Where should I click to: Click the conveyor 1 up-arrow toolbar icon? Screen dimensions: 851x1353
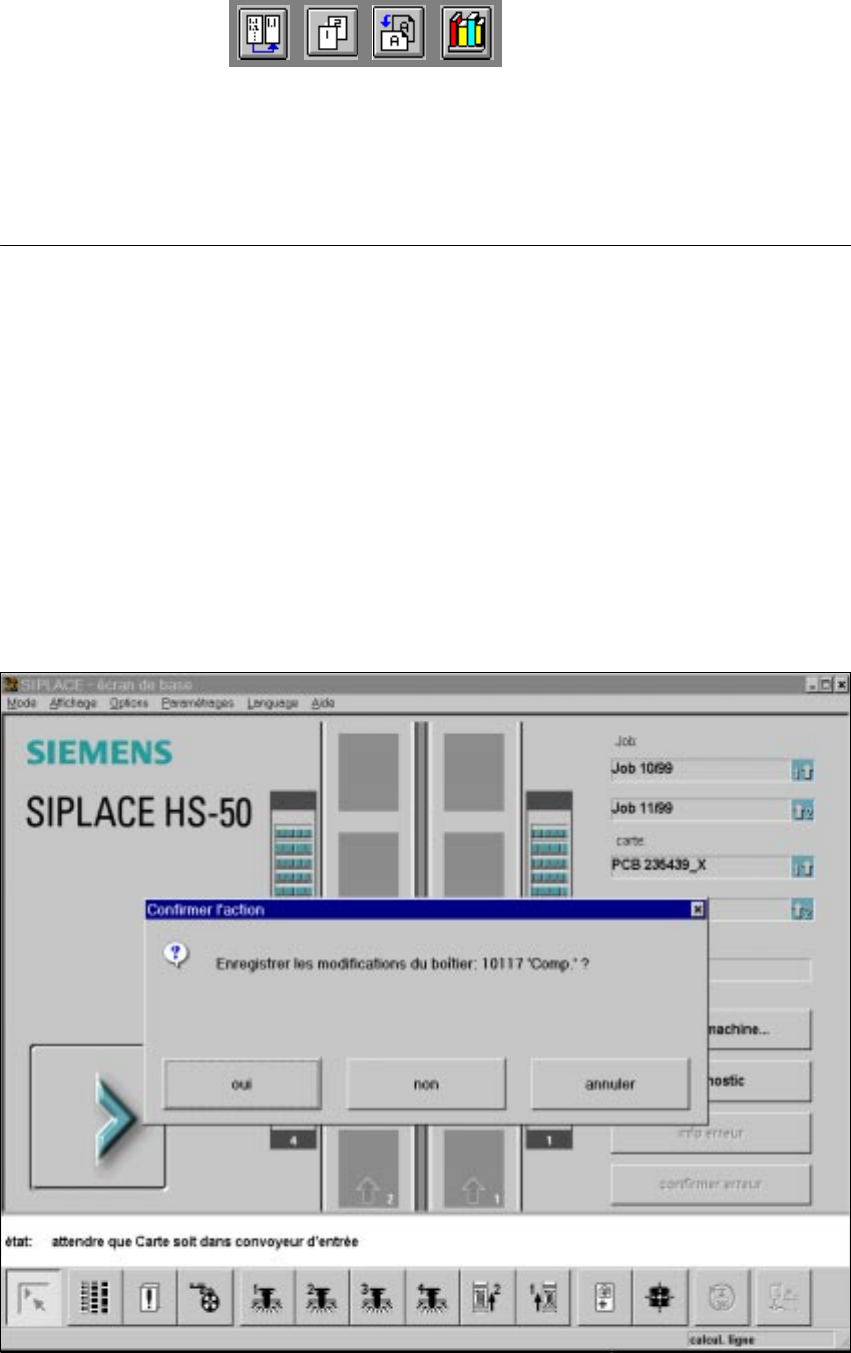tap(541, 1296)
